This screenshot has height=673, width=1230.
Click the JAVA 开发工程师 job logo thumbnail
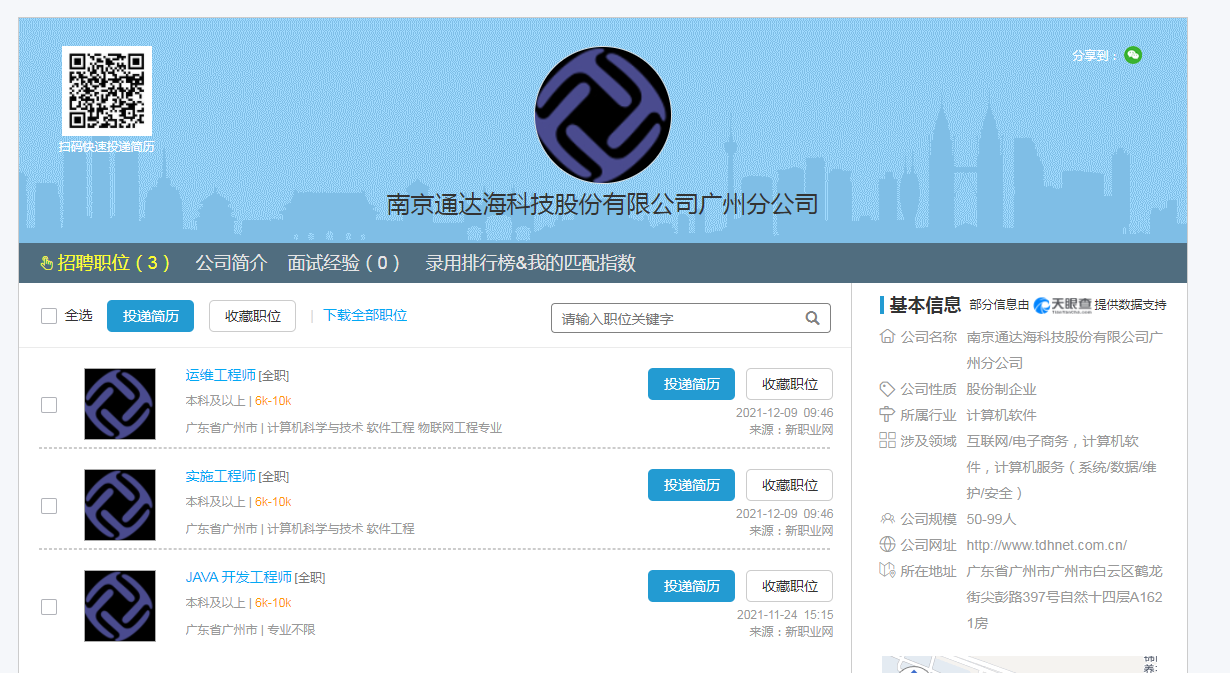[x=120, y=606]
